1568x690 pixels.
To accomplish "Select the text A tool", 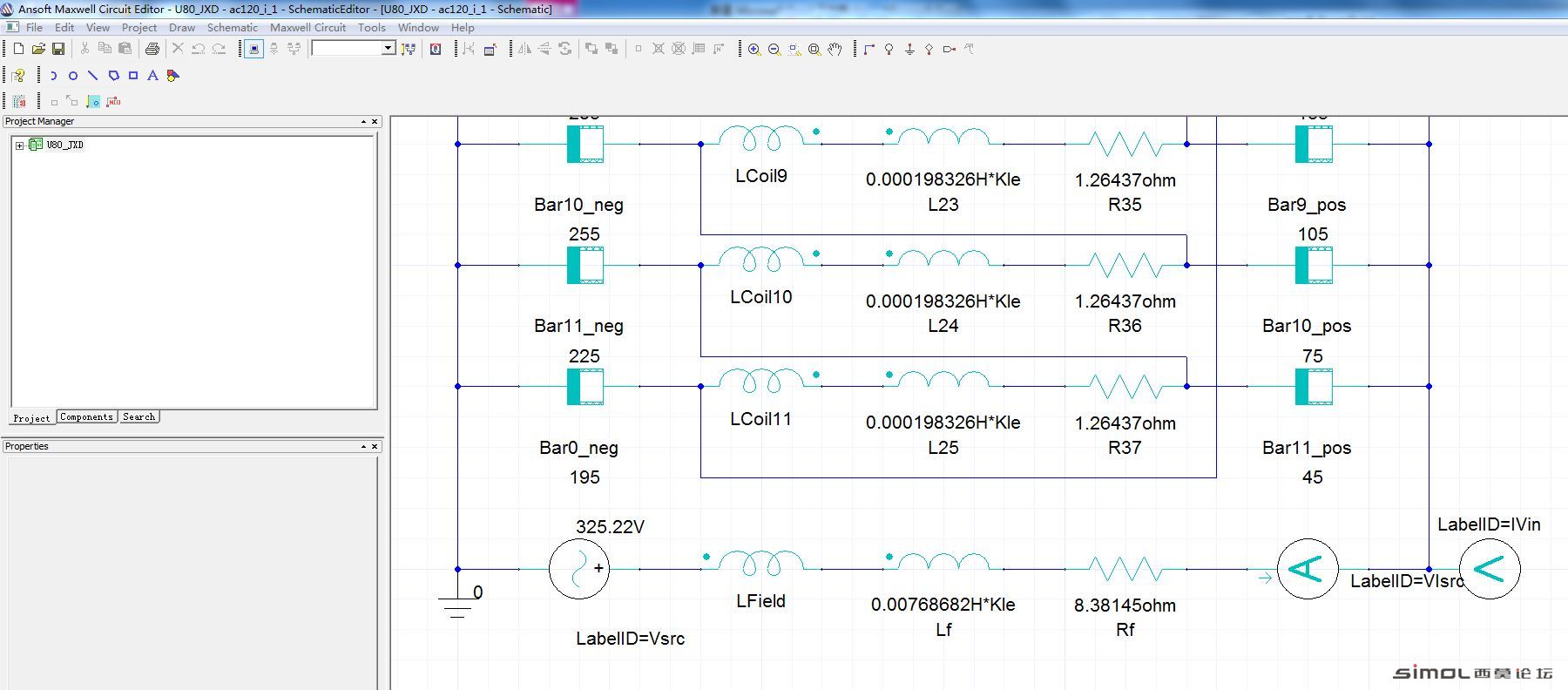I will (152, 76).
